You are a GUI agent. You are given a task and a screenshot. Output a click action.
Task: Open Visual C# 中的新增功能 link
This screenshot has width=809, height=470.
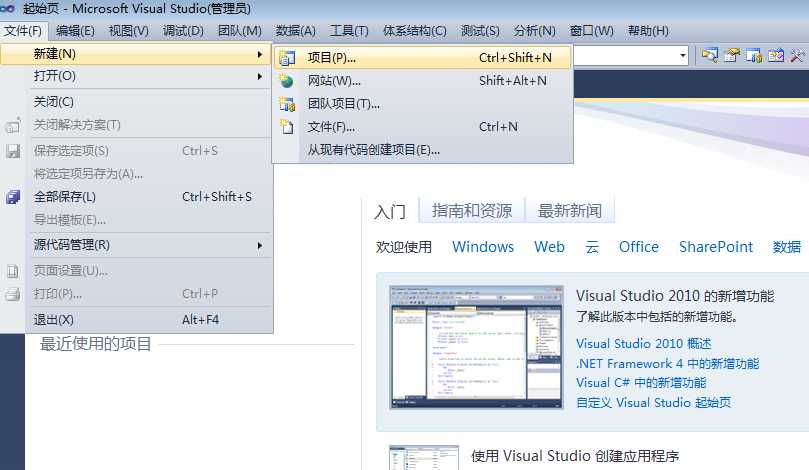(x=641, y=383)
